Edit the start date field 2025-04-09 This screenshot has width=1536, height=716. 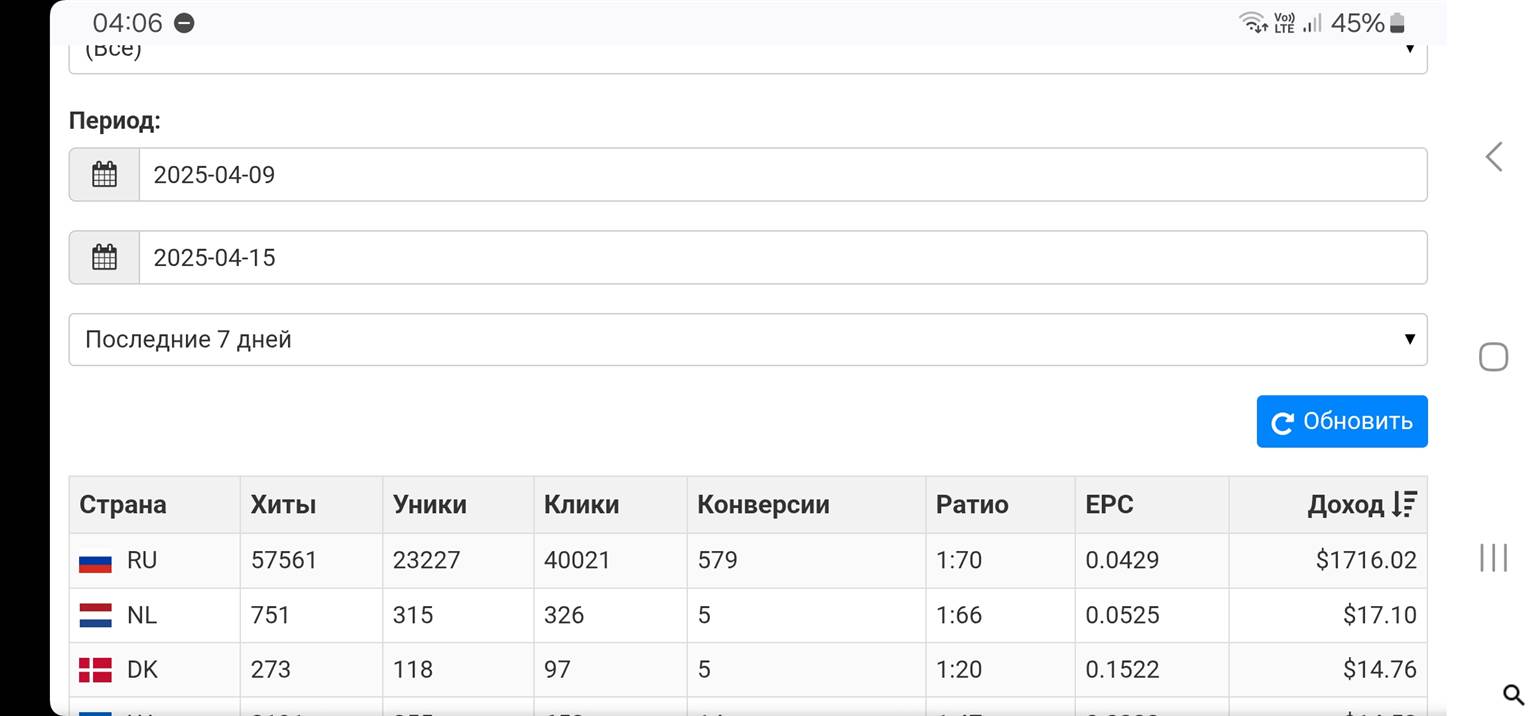coord(782,175)
